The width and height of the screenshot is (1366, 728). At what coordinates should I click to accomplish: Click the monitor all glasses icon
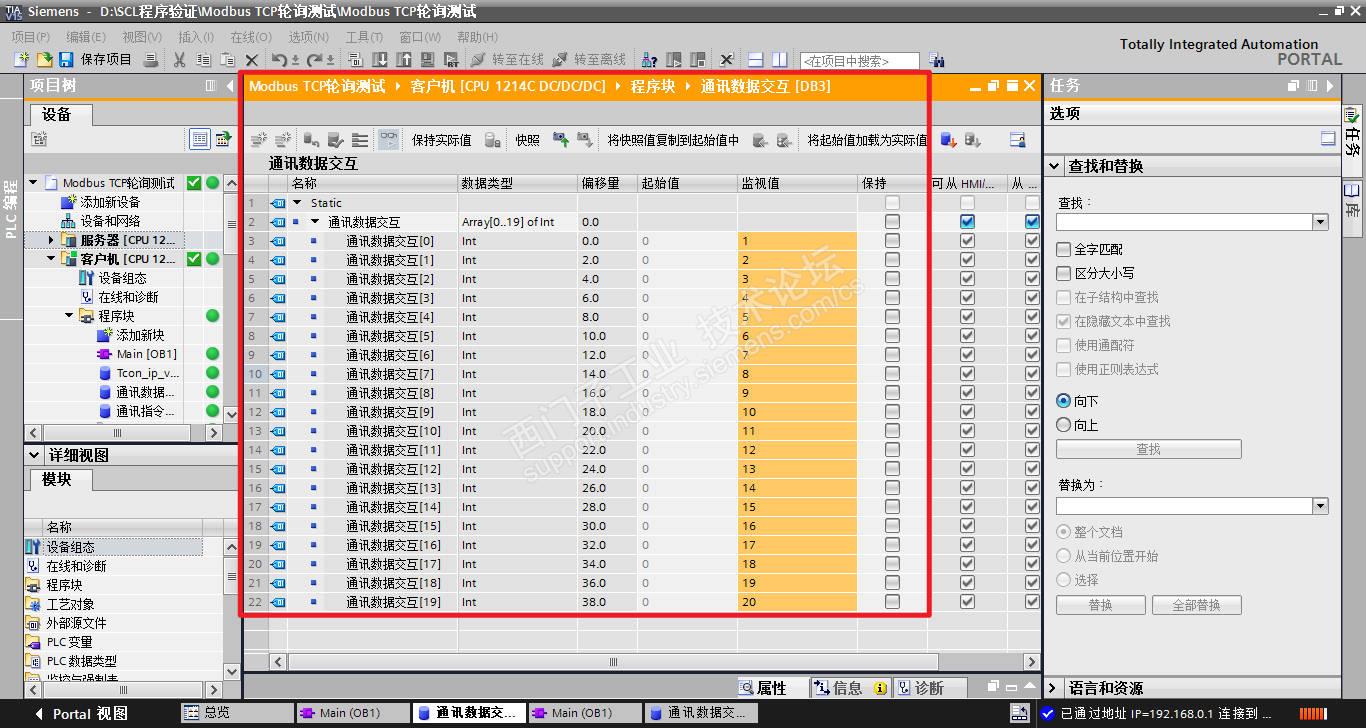(x=388, y=140)
